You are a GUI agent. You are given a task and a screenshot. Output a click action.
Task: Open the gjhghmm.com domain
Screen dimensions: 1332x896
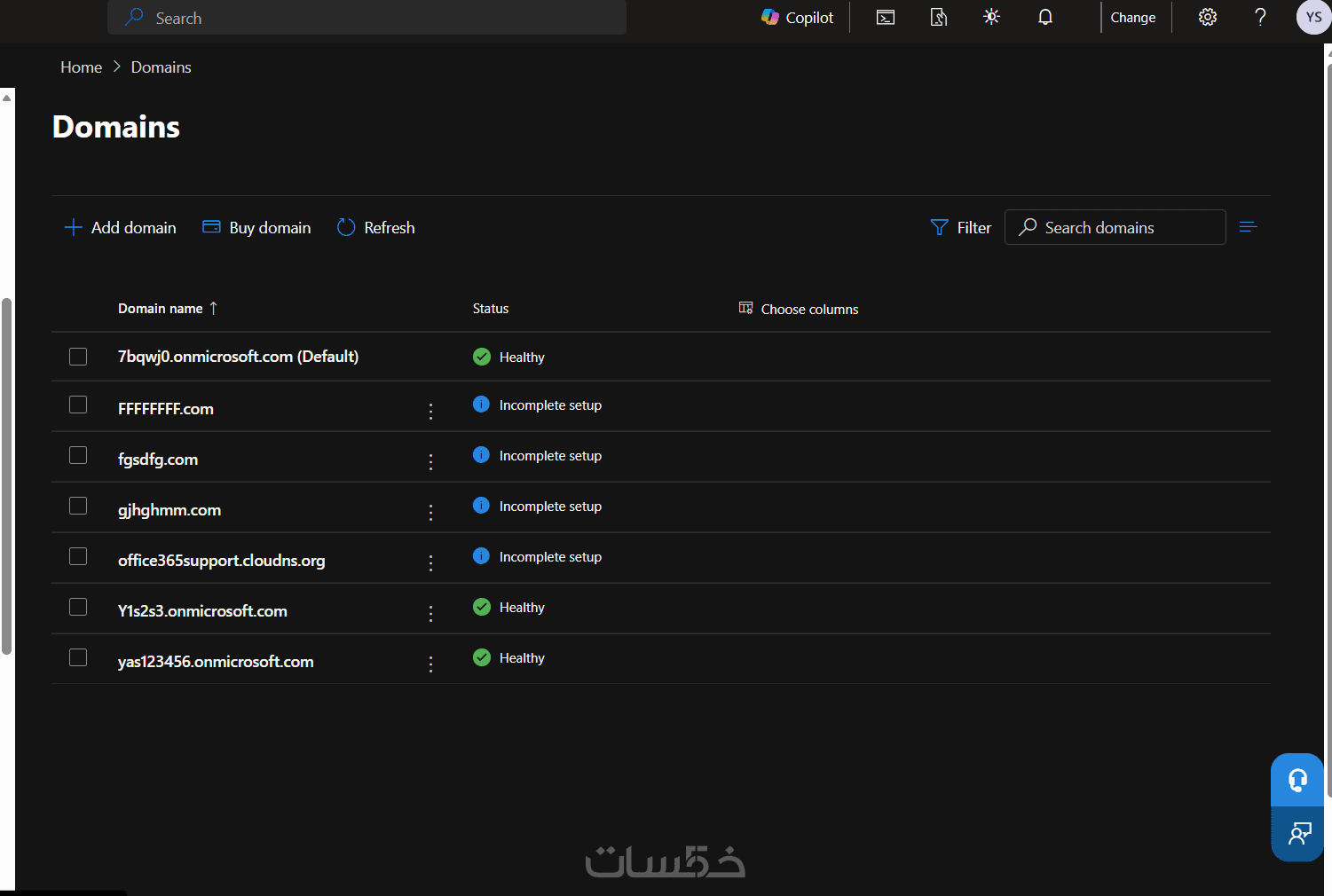pyautogui.click(x=169, y=510)
